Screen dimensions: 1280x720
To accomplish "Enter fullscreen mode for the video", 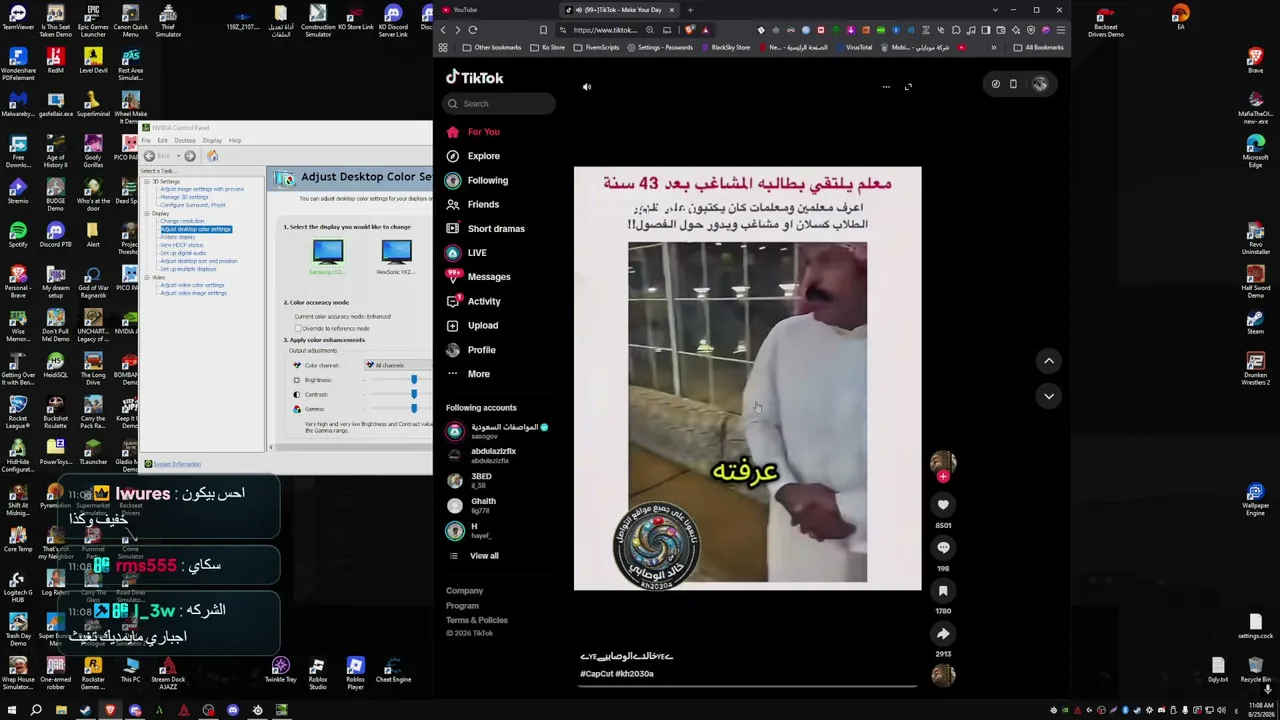I will pos(908,87).
